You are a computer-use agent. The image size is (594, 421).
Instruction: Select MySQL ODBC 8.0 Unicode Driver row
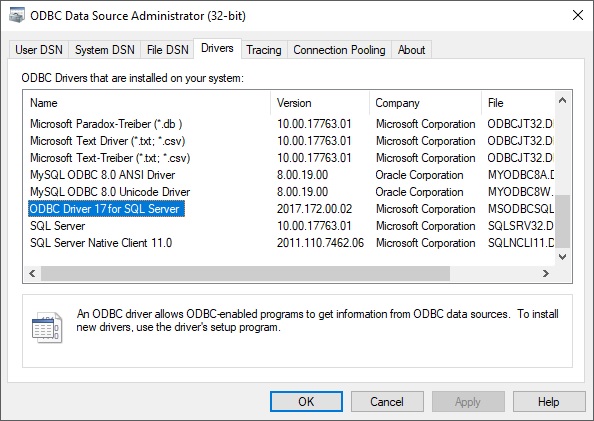[110, 192]
